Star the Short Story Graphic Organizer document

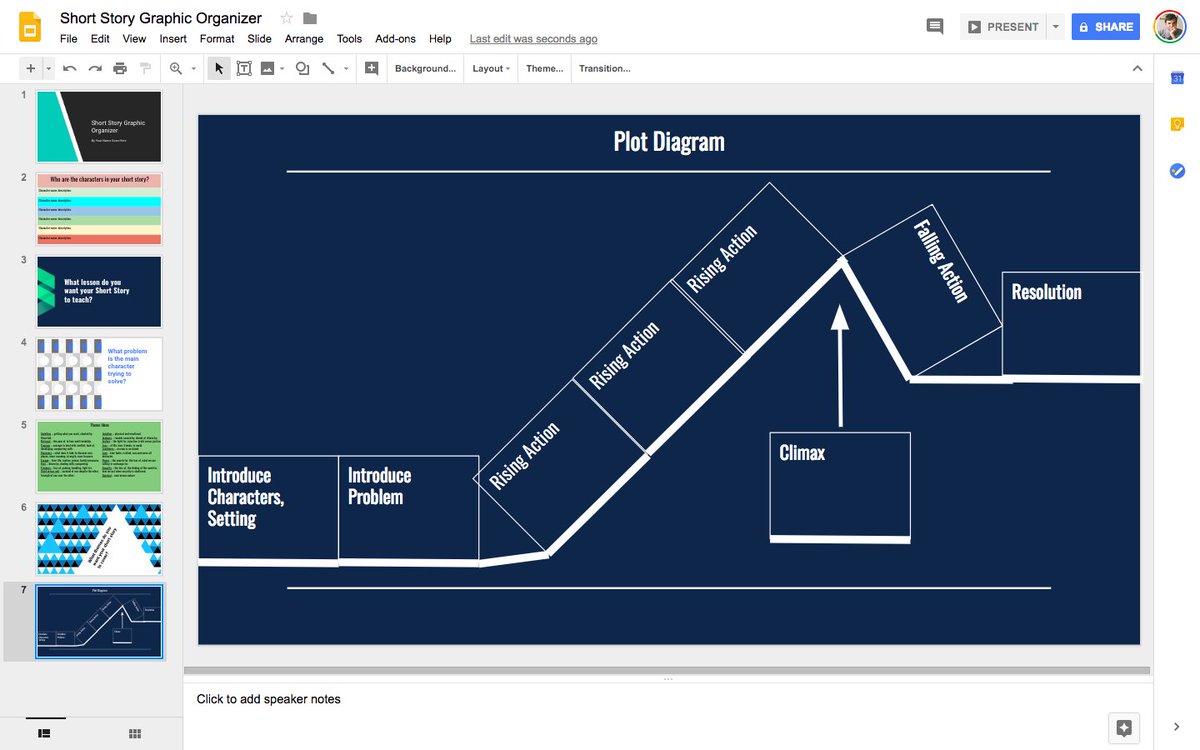tap(287, 18)
